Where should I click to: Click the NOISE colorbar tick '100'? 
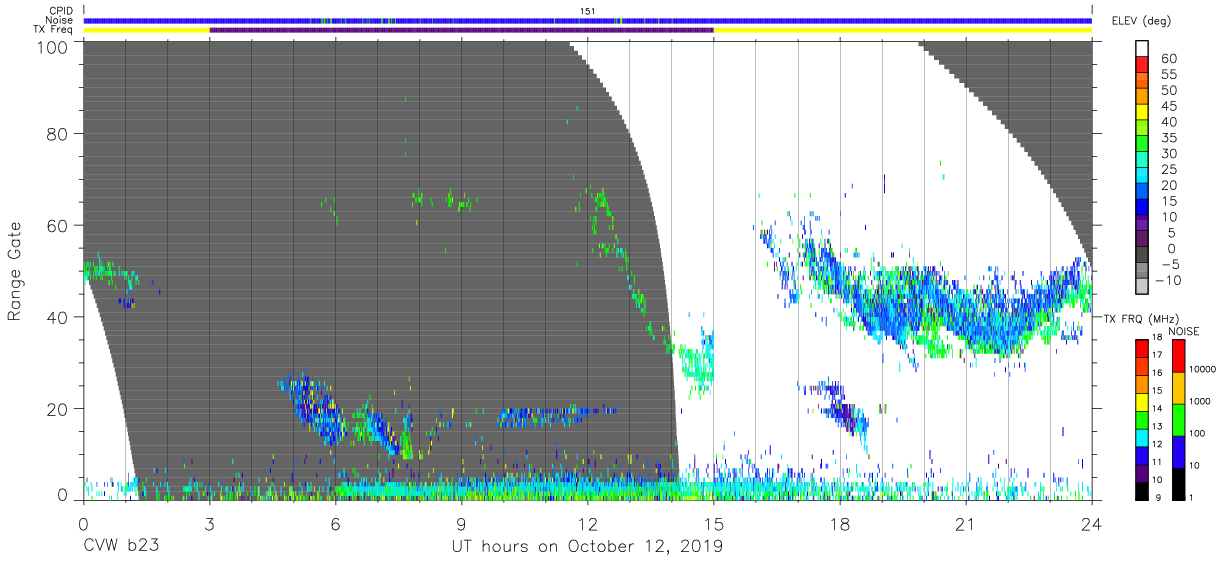click(x=1199, y=433)
